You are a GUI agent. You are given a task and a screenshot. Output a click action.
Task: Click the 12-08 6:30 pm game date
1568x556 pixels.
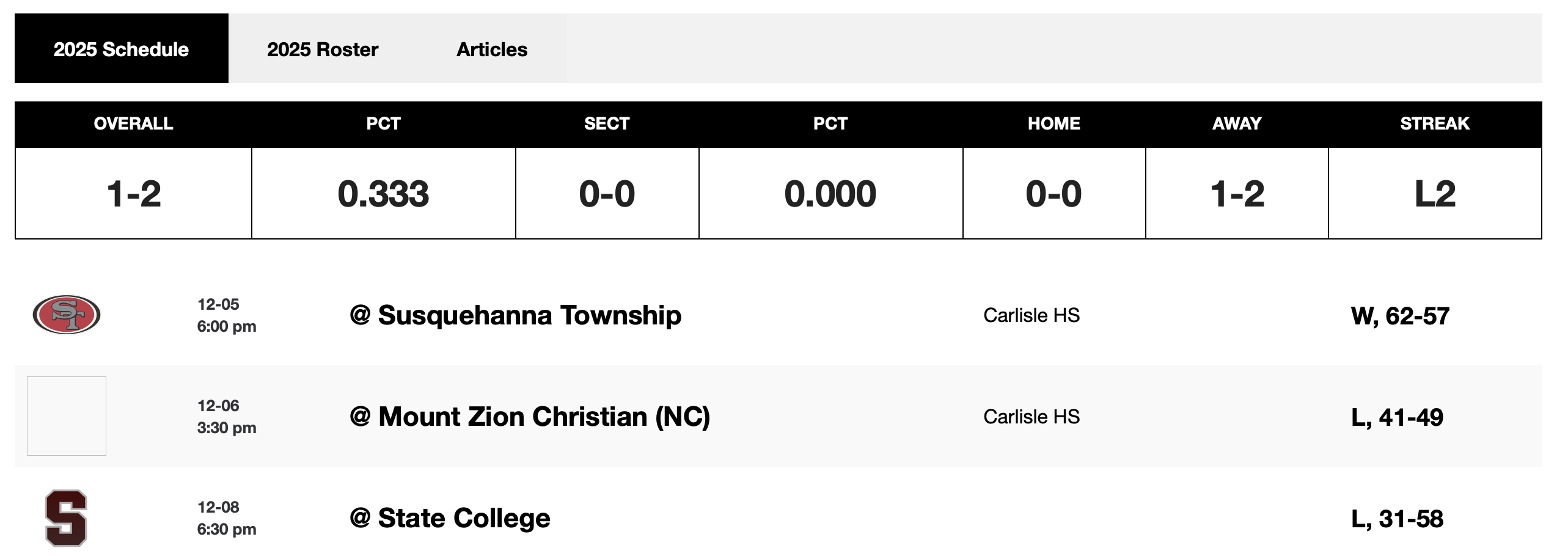(x=226, y=518)
